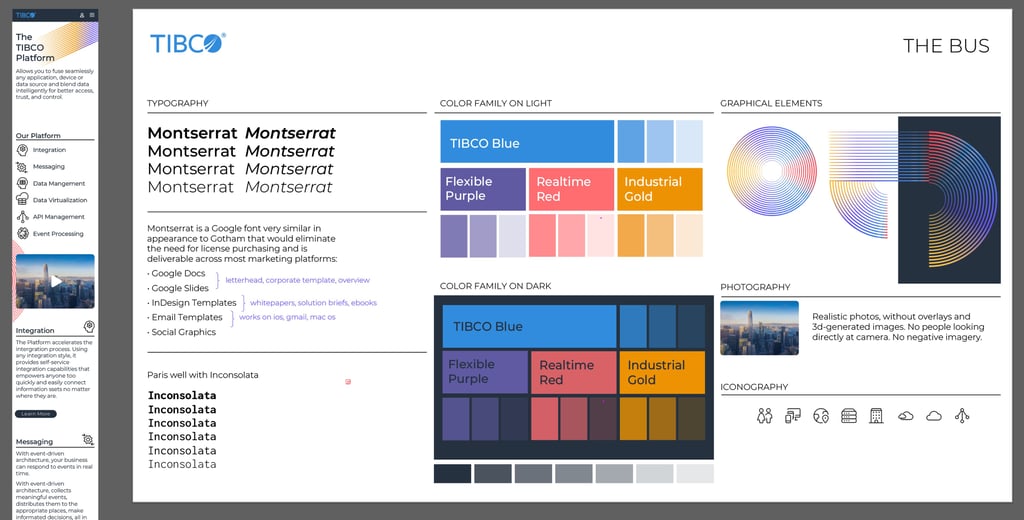Pick the Industrial Gold swatch on light
Screen dimensions: 1024x520
tap(660, 189)
